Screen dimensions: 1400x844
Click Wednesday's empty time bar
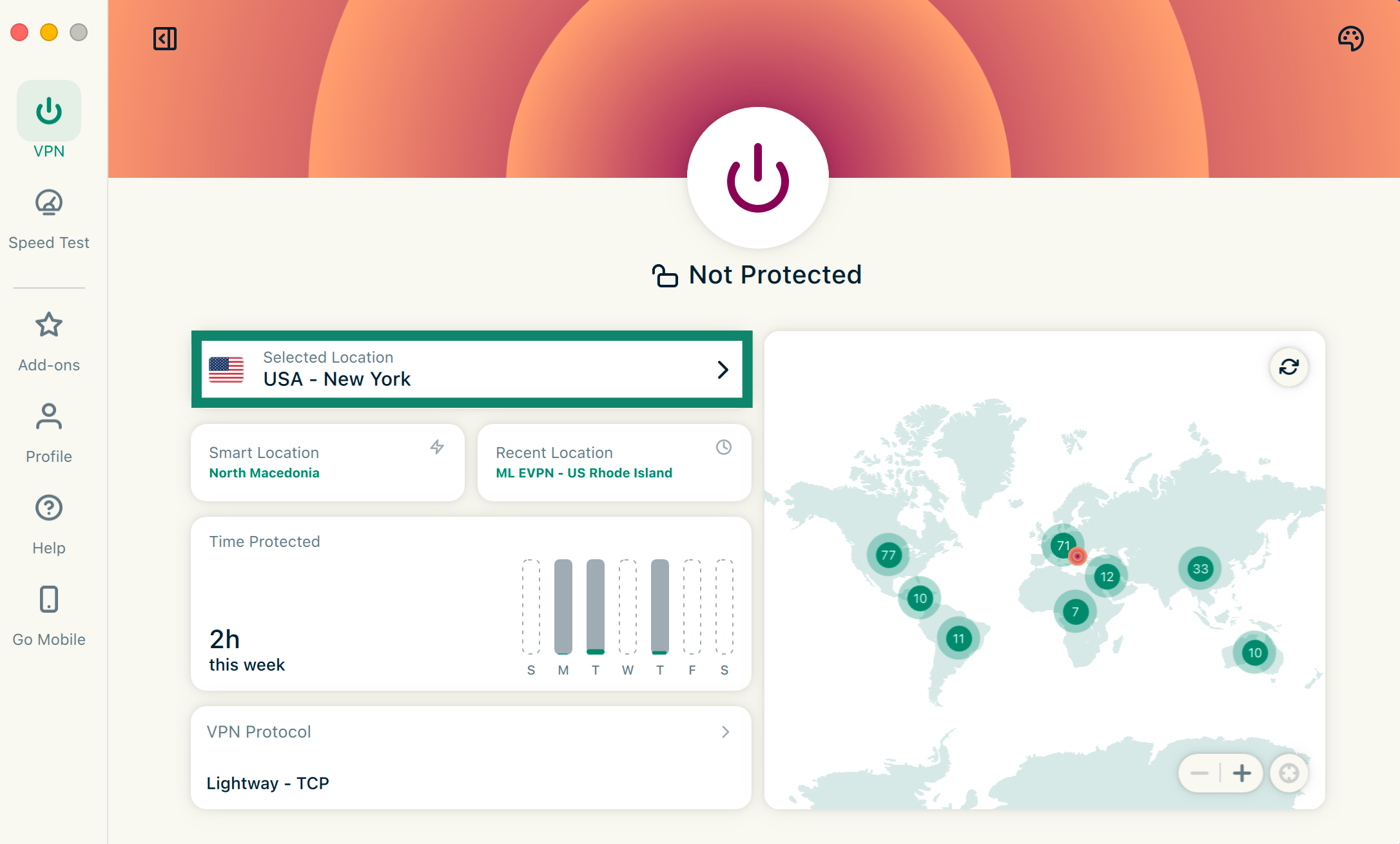628,607
